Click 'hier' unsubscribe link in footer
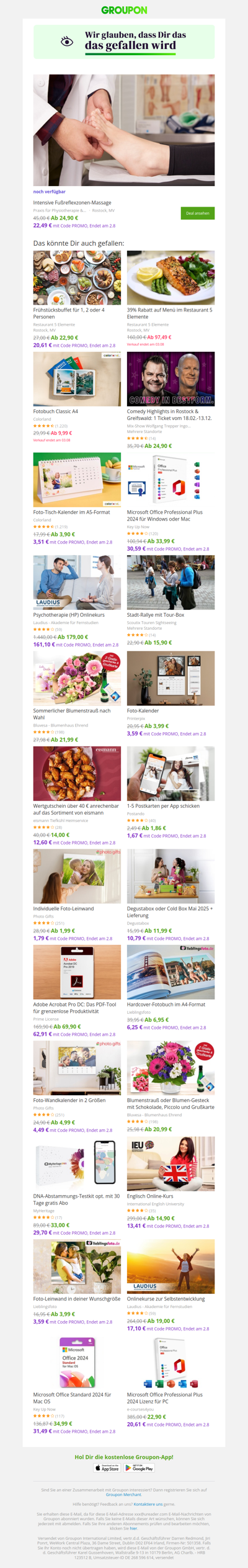This screenshot has height=1568, width=248. (133, 1528)
